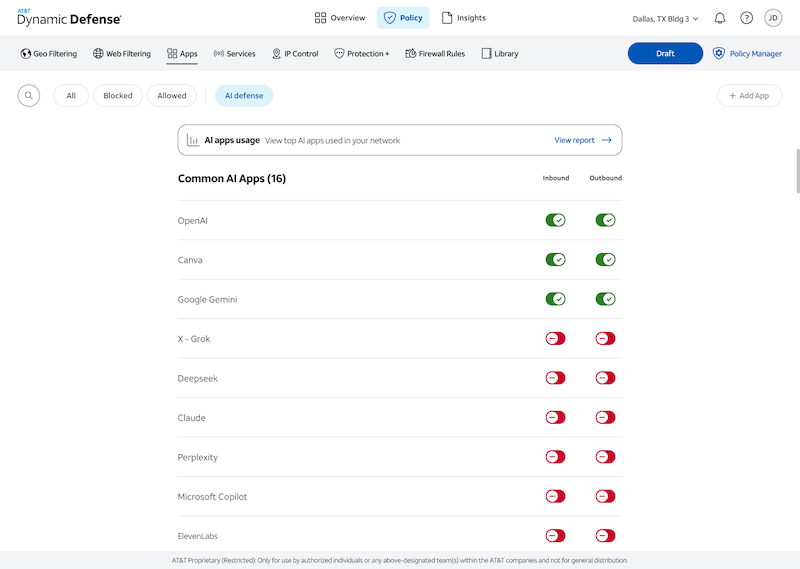Open the Insights tab
800x569 pixels.
(x=463, y=18)
